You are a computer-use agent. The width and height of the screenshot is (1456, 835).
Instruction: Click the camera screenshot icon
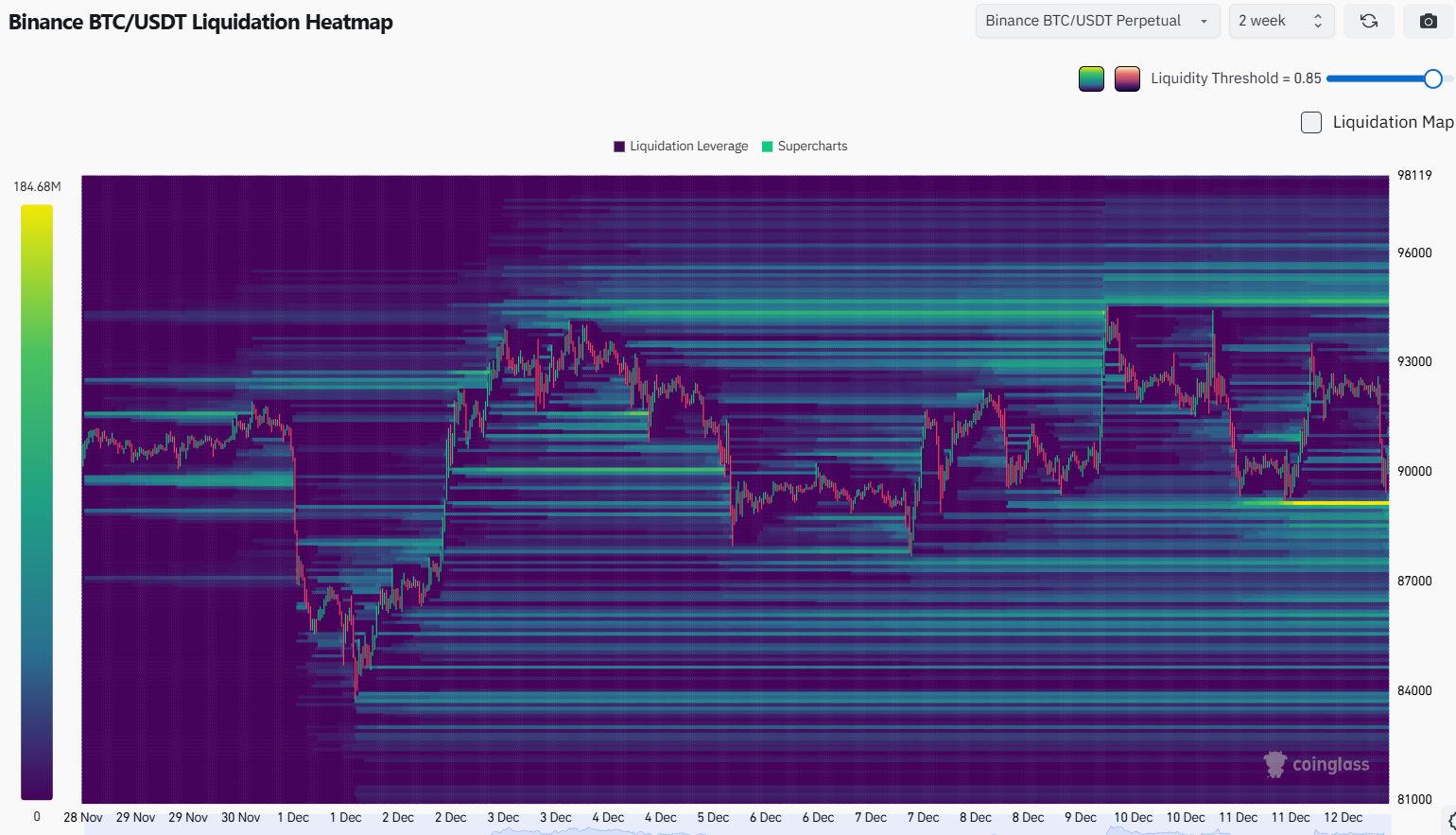click(1428, 21)
